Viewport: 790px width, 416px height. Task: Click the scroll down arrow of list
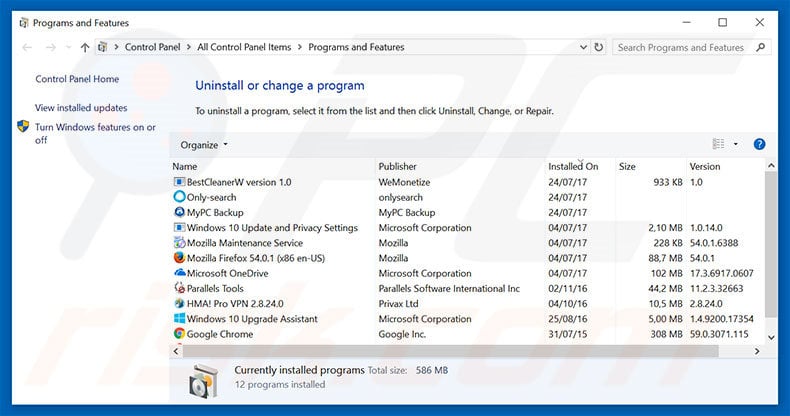[771, 337]
